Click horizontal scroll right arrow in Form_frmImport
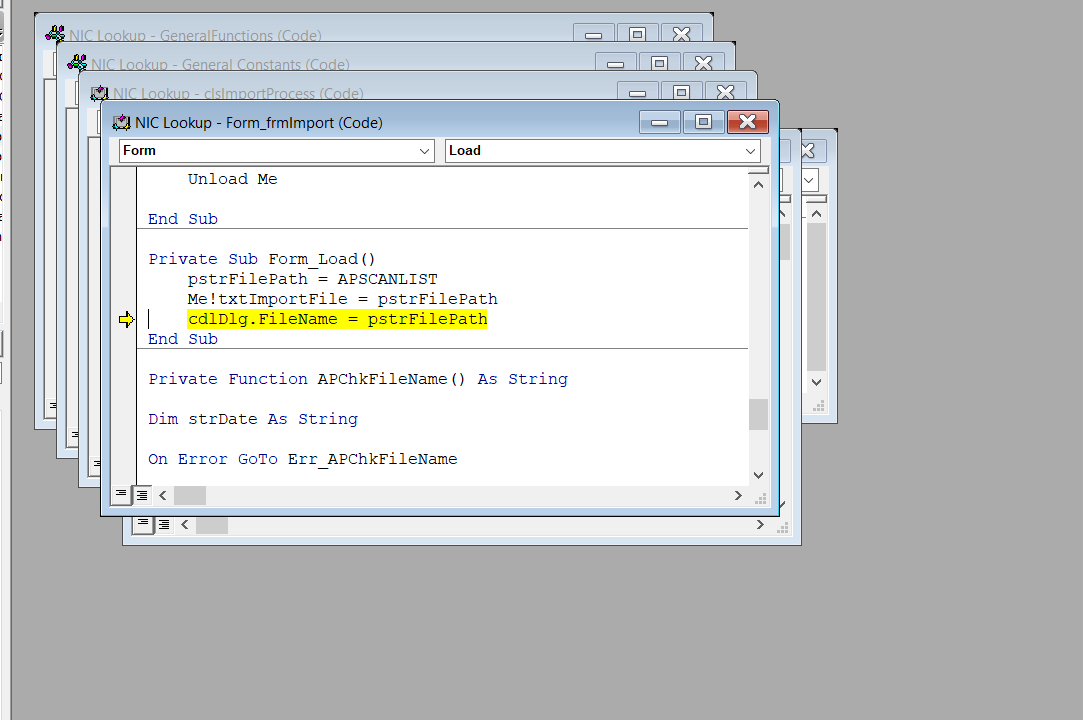1083x720 pixels. [x=738, y=495]
